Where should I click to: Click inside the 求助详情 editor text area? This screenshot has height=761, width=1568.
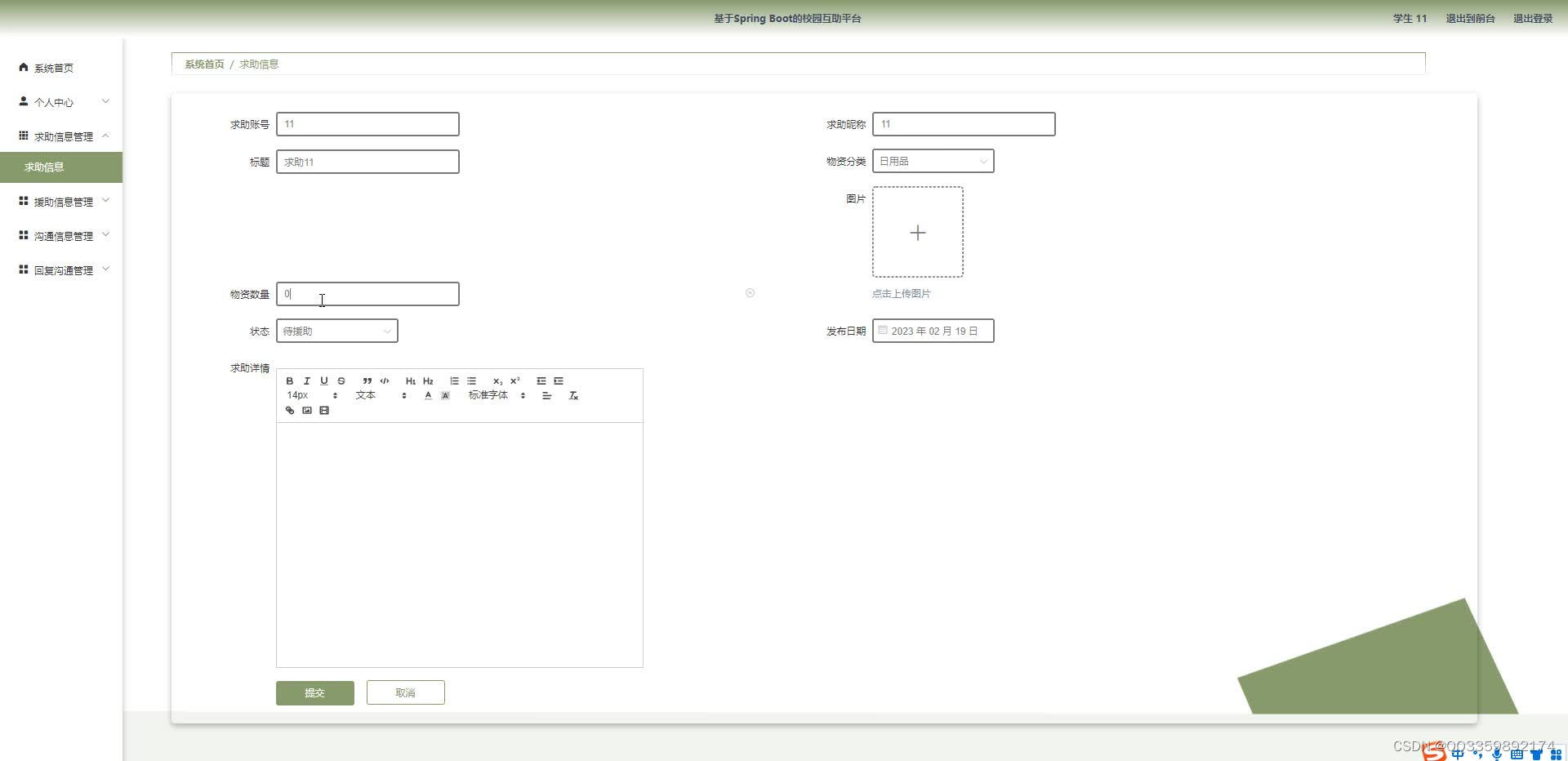[x=460, y=545]
